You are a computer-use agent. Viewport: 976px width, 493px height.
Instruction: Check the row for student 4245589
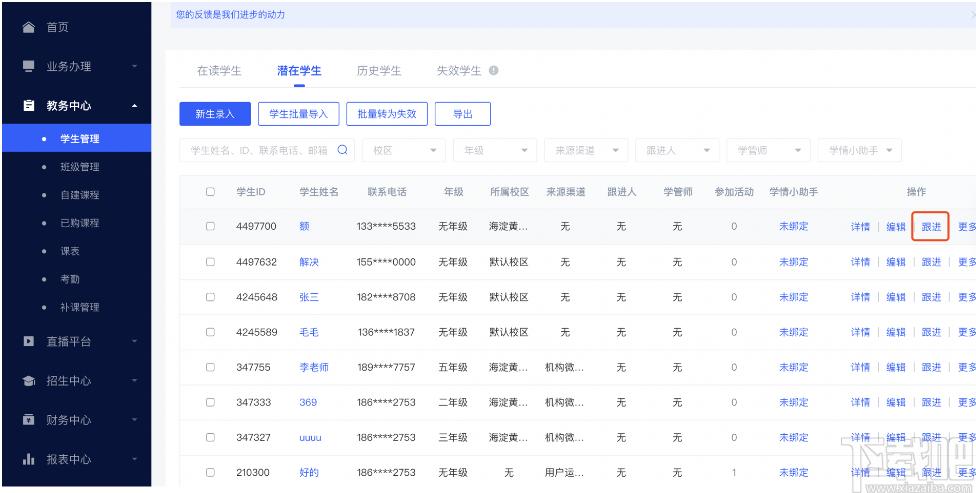pyautogui.click(x=210, y=332)
